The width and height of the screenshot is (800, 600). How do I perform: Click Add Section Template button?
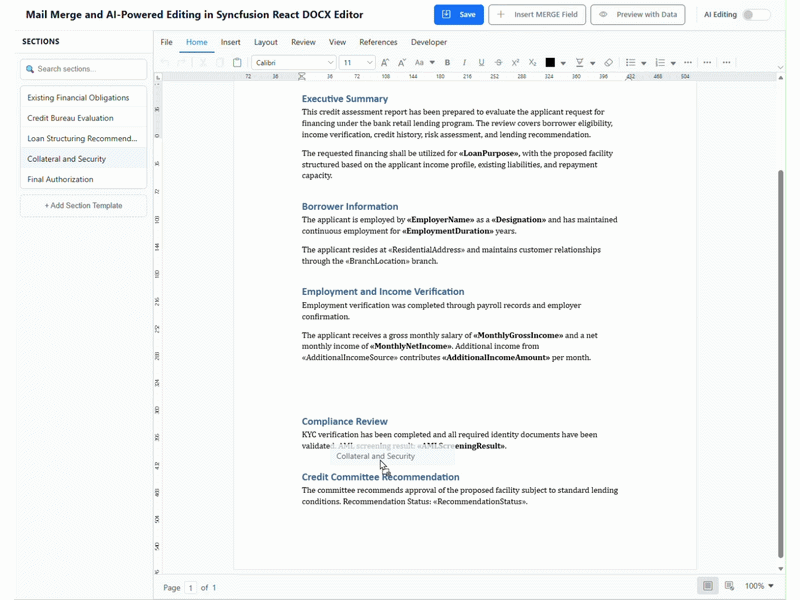(84, 206)
